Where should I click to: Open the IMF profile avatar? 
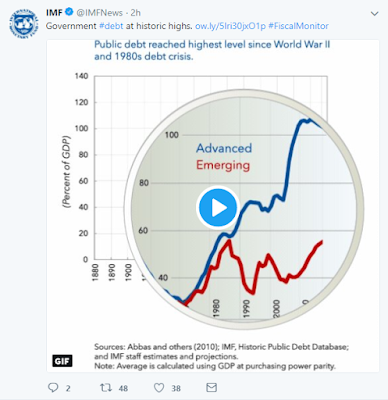coord(24,24)
